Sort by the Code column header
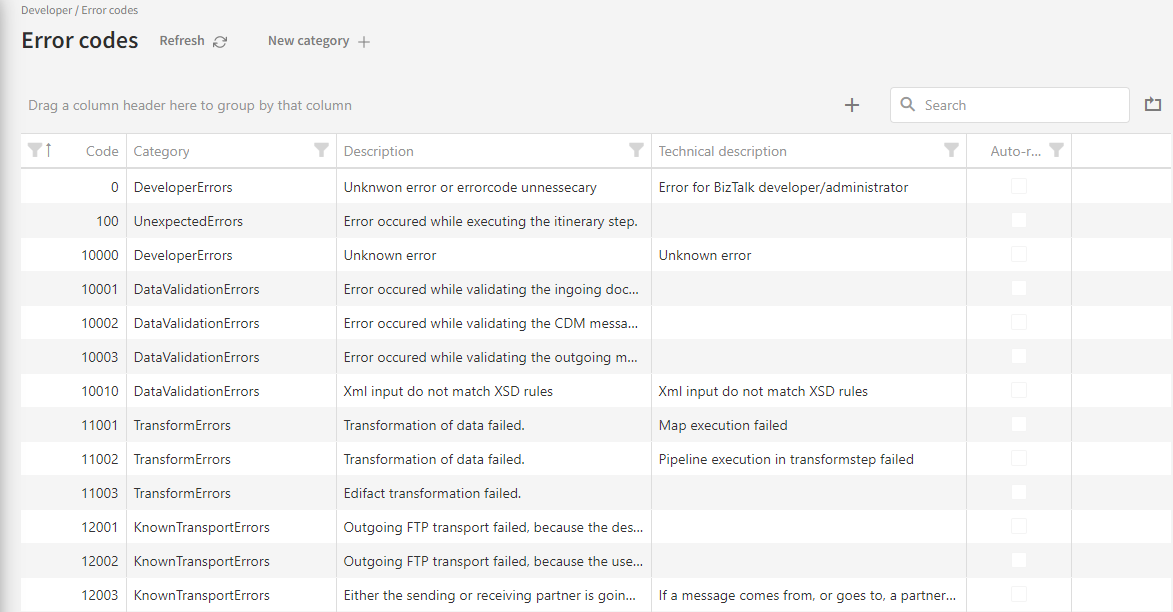The image size is (1173, 612). click(x=102, y=152)
